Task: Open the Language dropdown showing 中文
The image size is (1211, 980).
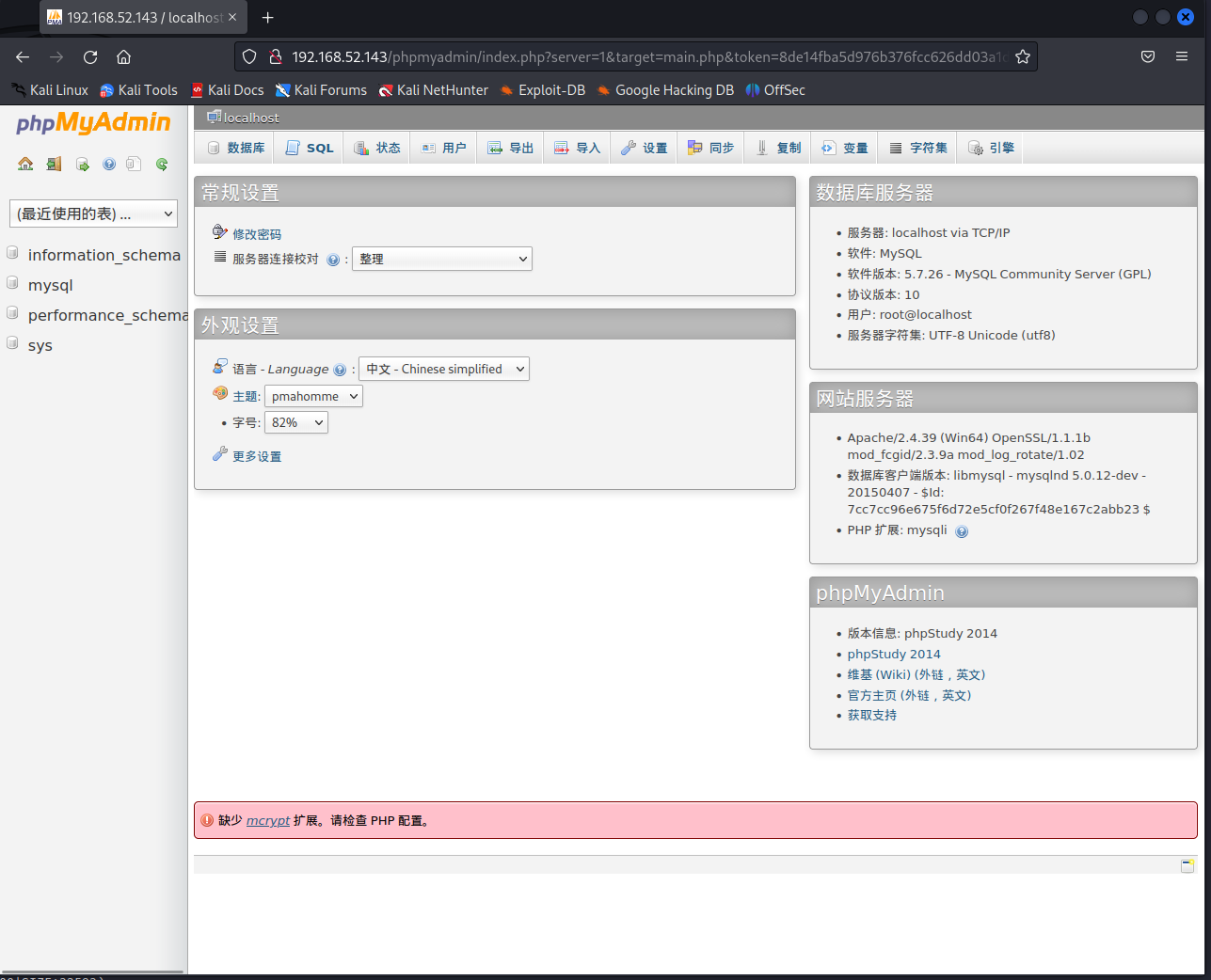Action: click(x=444, y=369)
